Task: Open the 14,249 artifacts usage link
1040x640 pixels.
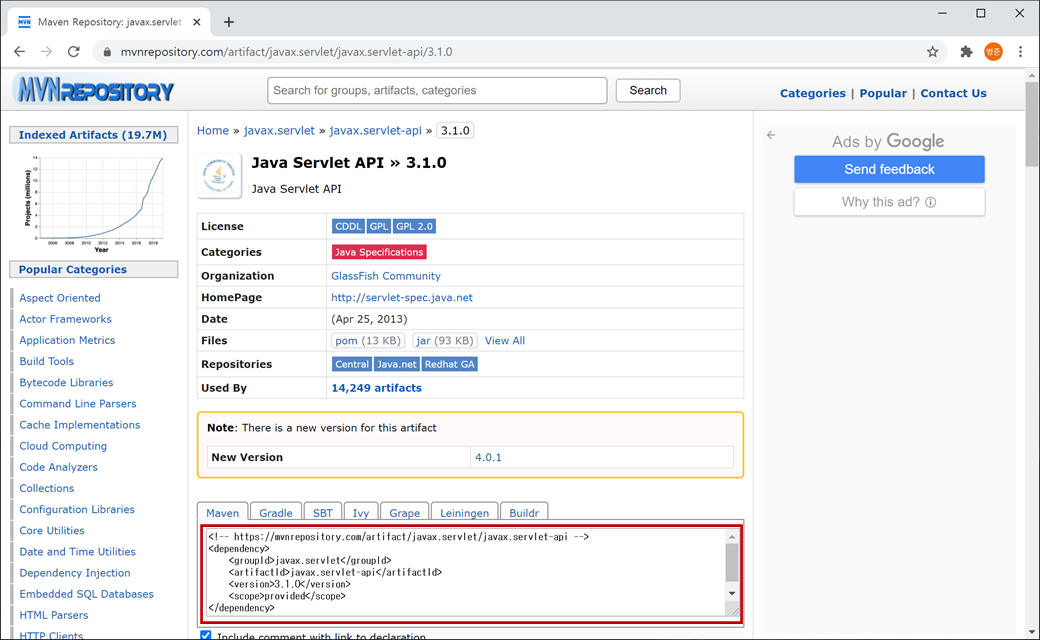Action: tap(376, 388)
